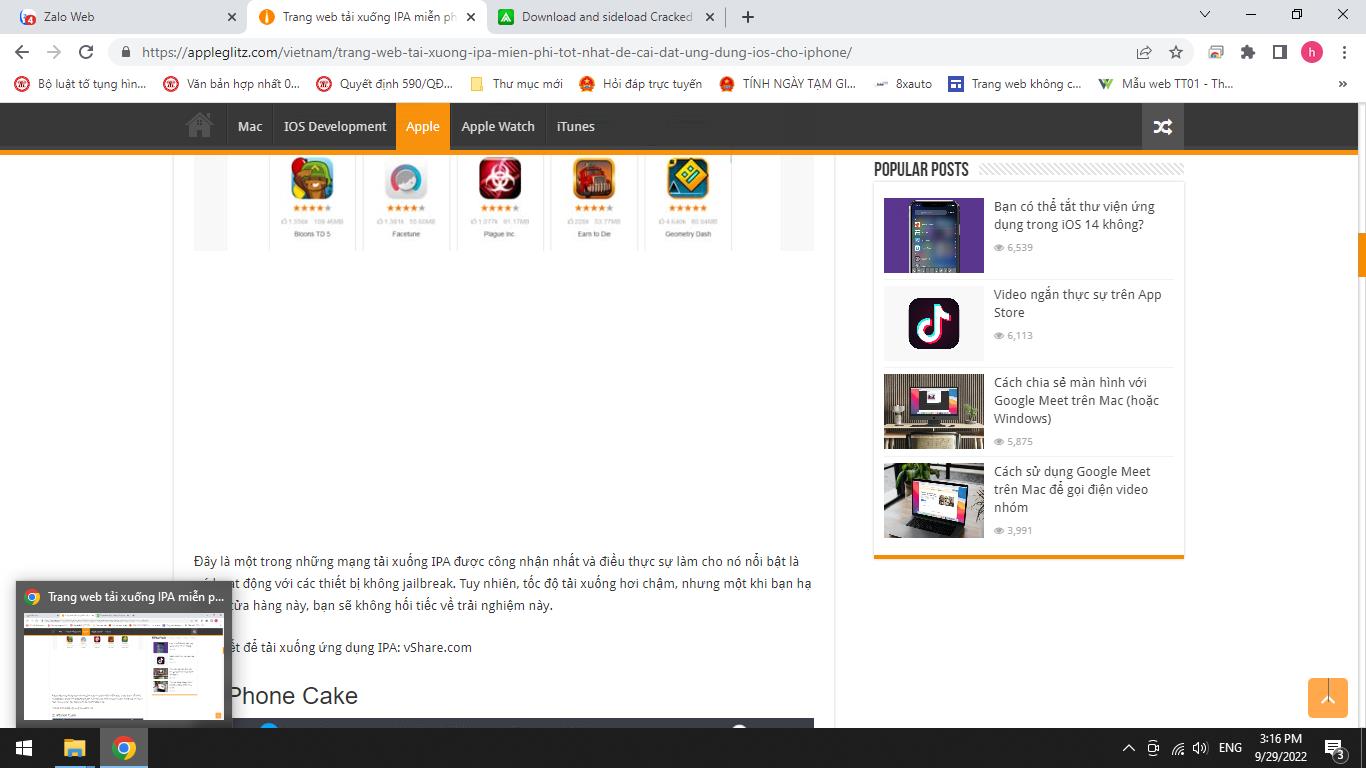Click the iOS 14 app library post thumbnail
This screenshot has height=768, width=1366.
933,235
